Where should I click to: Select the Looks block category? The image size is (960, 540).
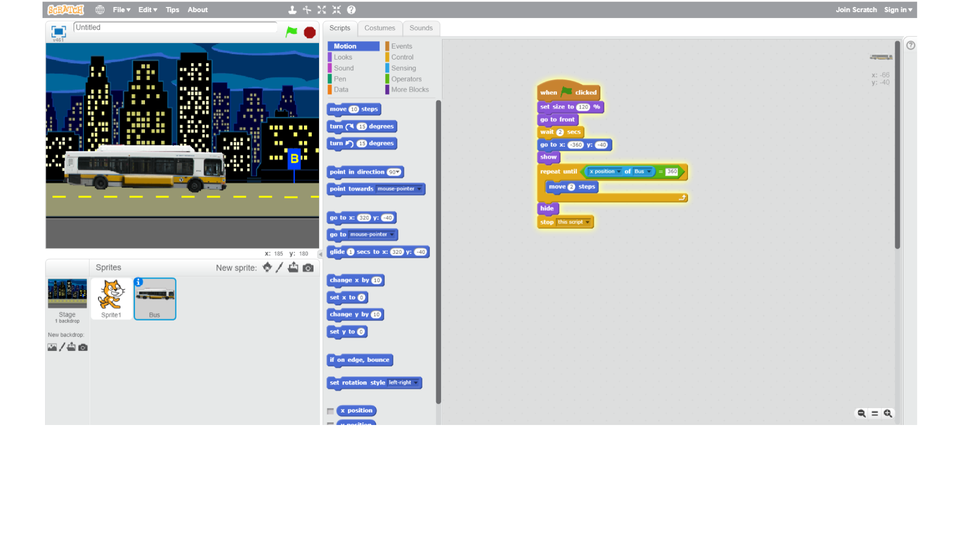tap(343, 57)
